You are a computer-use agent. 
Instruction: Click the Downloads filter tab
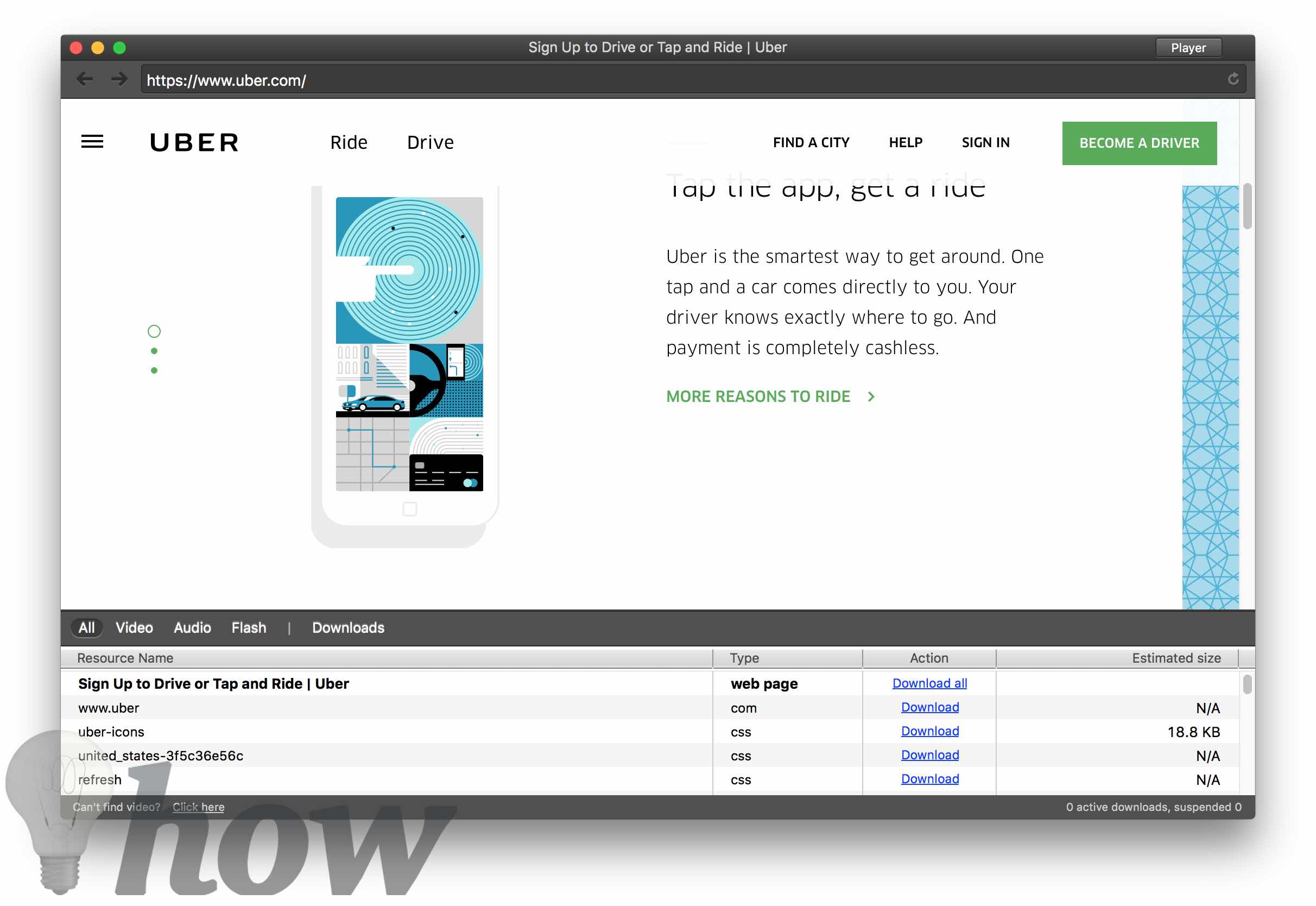pyautogui.click(x=347, y=627)
